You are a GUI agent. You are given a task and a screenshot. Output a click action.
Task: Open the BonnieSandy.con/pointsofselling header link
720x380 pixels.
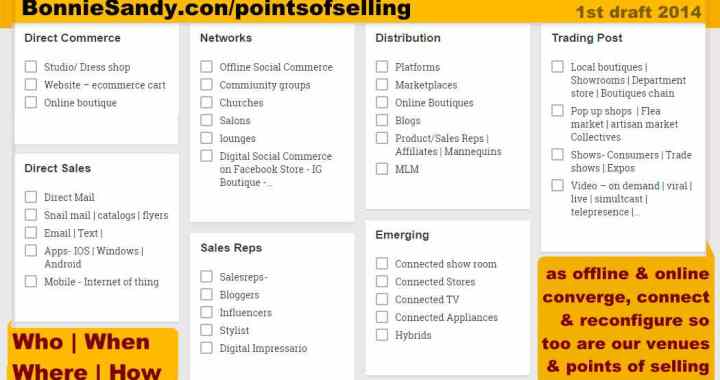click(x=216, y=8)
